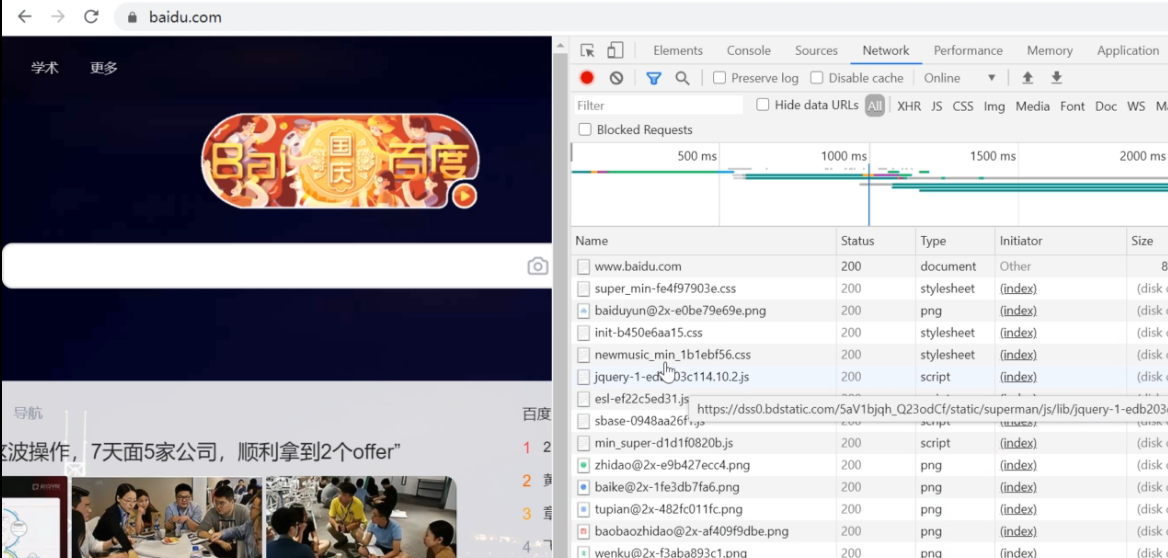Click in the network Filter text box

coord(658,105)
